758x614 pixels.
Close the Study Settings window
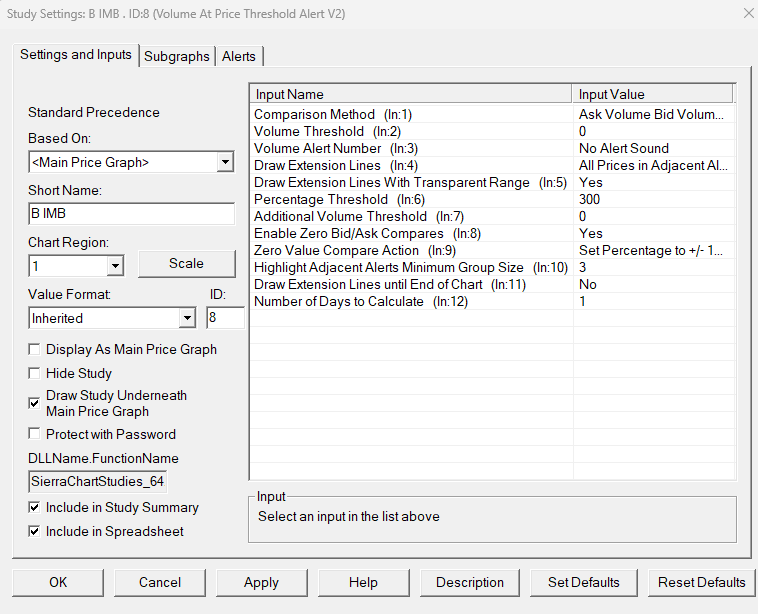(x=748, y=14)
